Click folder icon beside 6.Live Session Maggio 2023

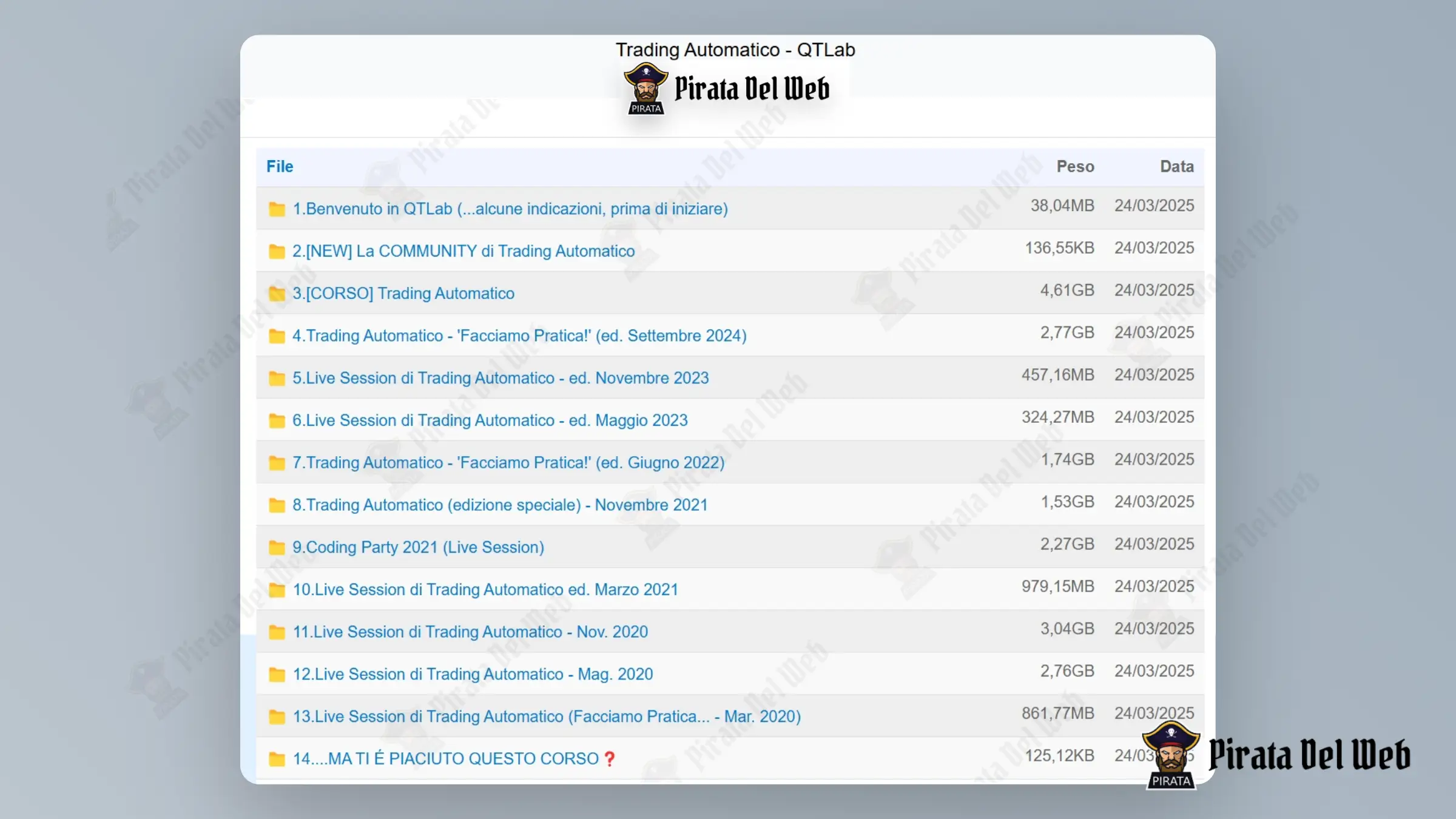pyautogui.click(x=277, y=420)
